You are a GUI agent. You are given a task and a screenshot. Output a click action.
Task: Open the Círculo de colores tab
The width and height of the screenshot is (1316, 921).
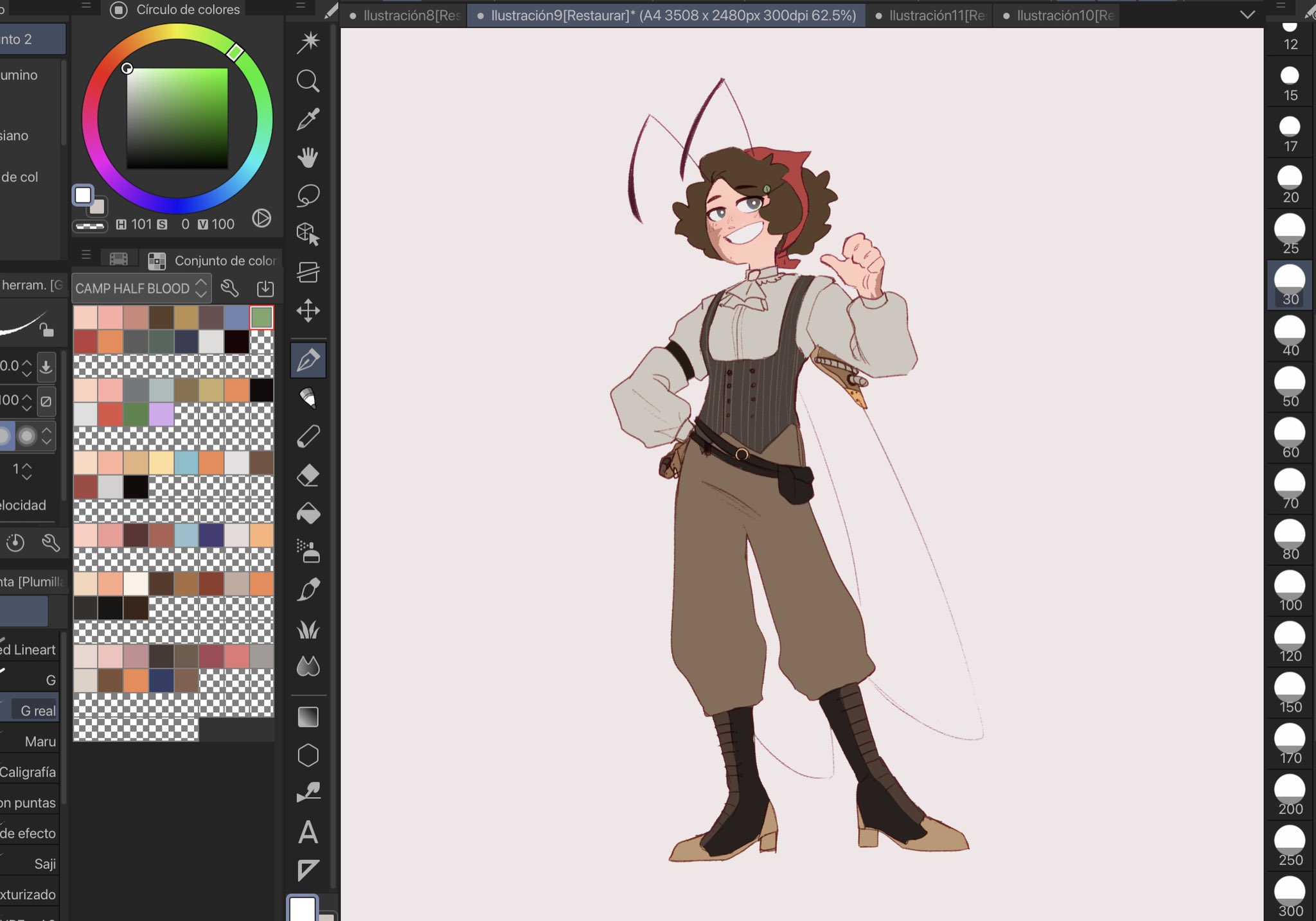[x=176, y=10]
